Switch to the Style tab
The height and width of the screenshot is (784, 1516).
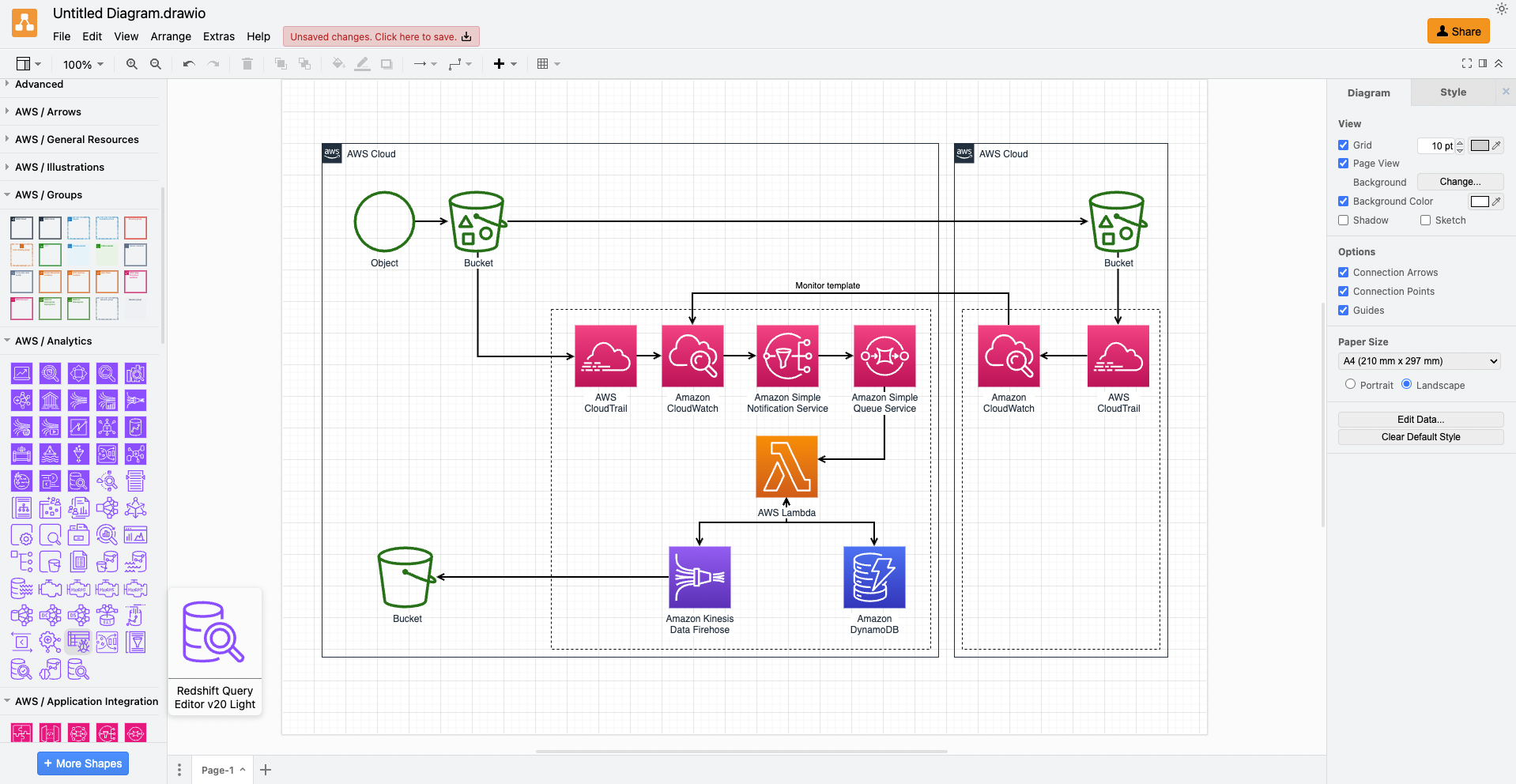pyautogui.click(x=1453, y=92)
